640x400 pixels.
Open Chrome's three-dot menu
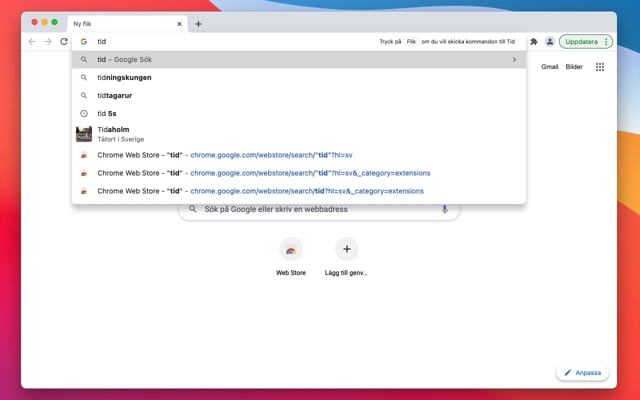pos(607,42)
